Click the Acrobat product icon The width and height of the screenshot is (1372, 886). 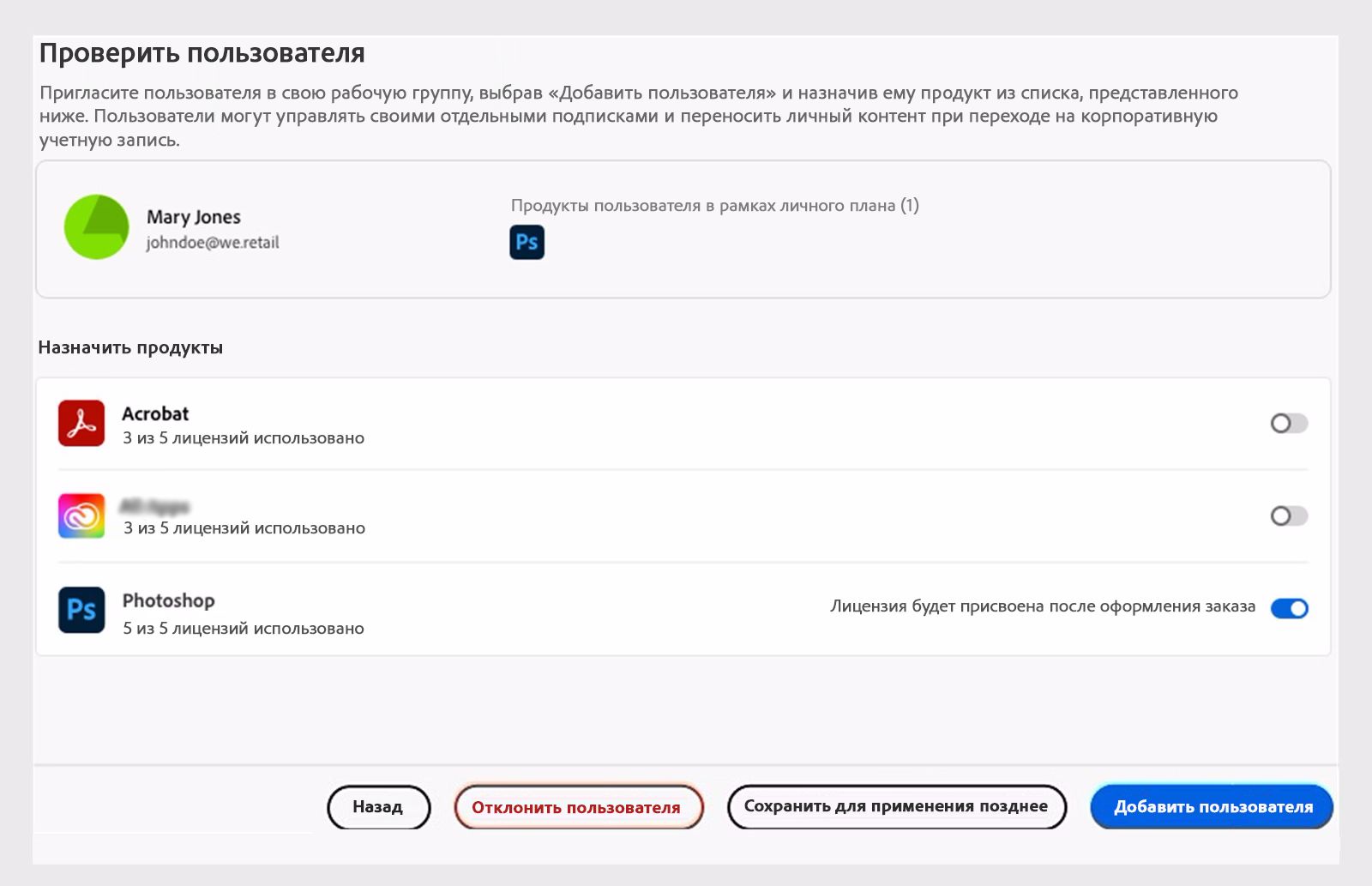(81, 424)
